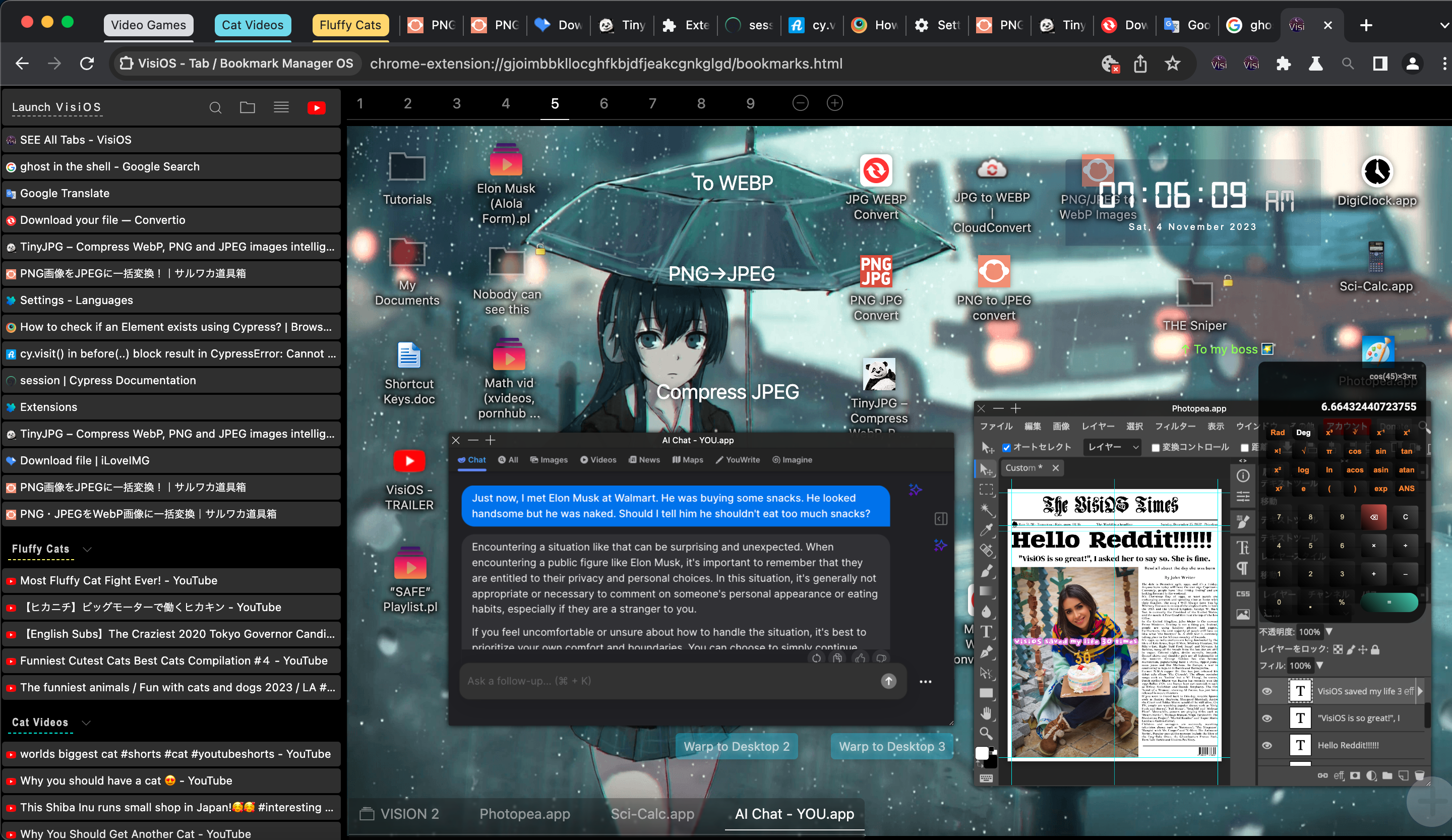Select the Magic Wand tool in Photopea
Viewport: 1452px width, 840px height.
(987, 510)
